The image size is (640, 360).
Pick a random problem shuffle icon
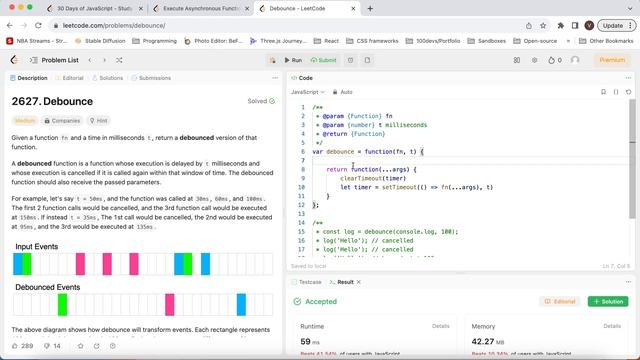[x=119, y=60]
